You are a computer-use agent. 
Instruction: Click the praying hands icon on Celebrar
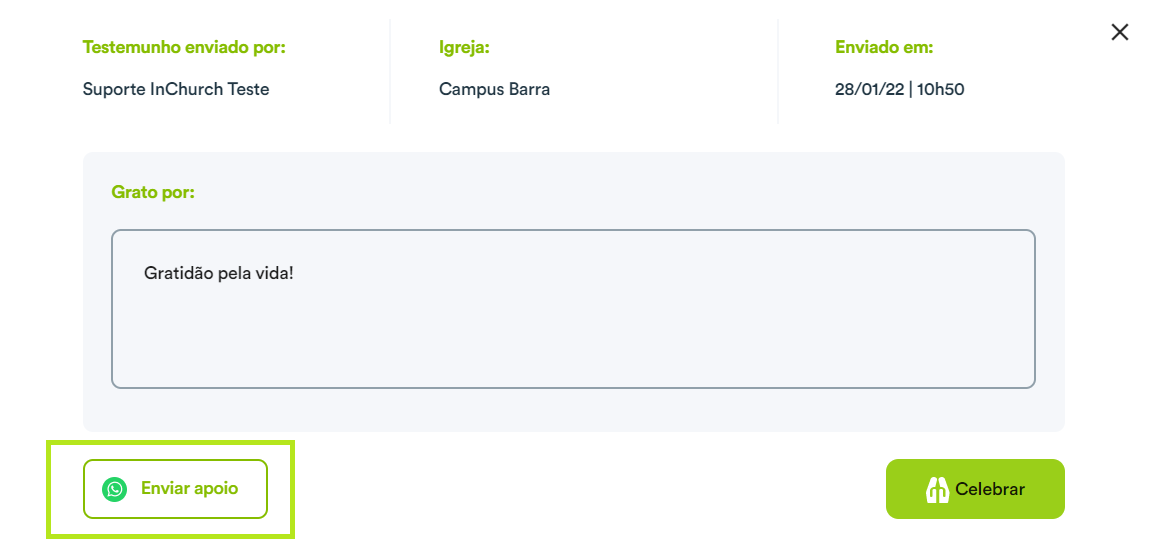coord(937,489)
